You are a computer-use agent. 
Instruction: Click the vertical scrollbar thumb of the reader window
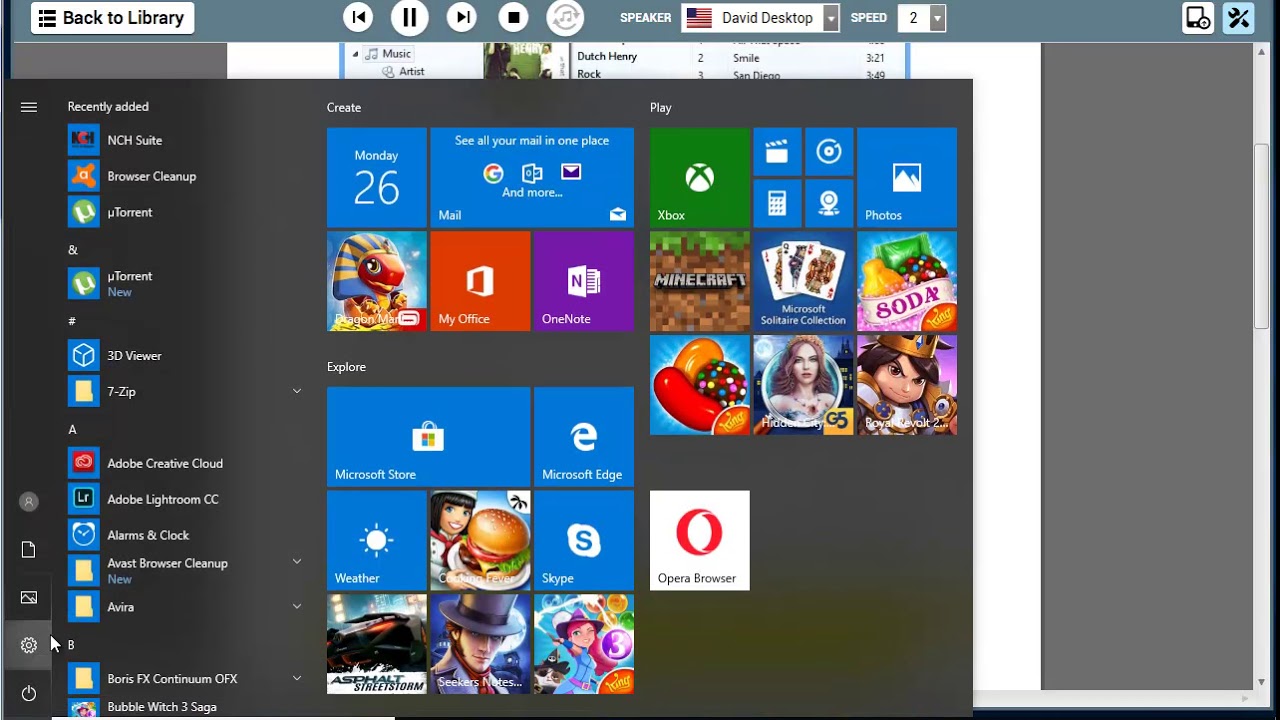[1262, 237]
